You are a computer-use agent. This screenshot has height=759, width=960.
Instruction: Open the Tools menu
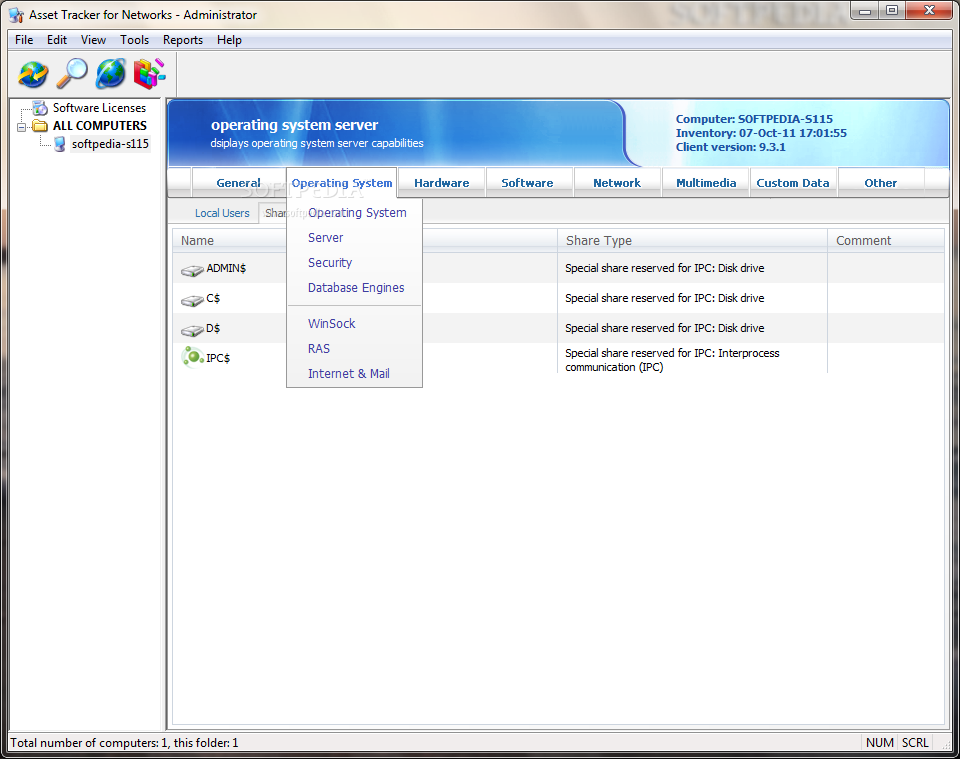134,40
